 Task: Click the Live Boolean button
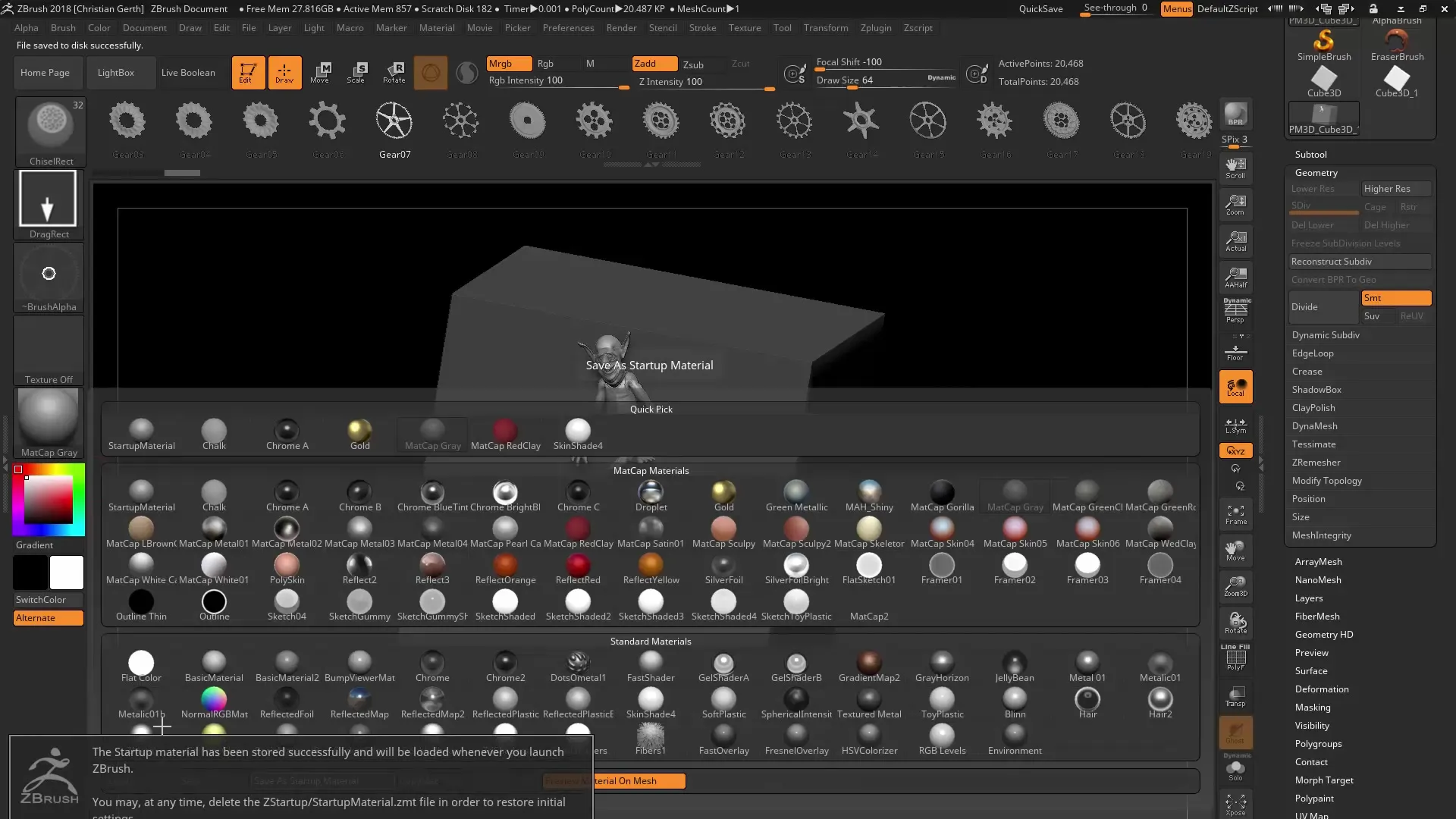coord(188,73)
